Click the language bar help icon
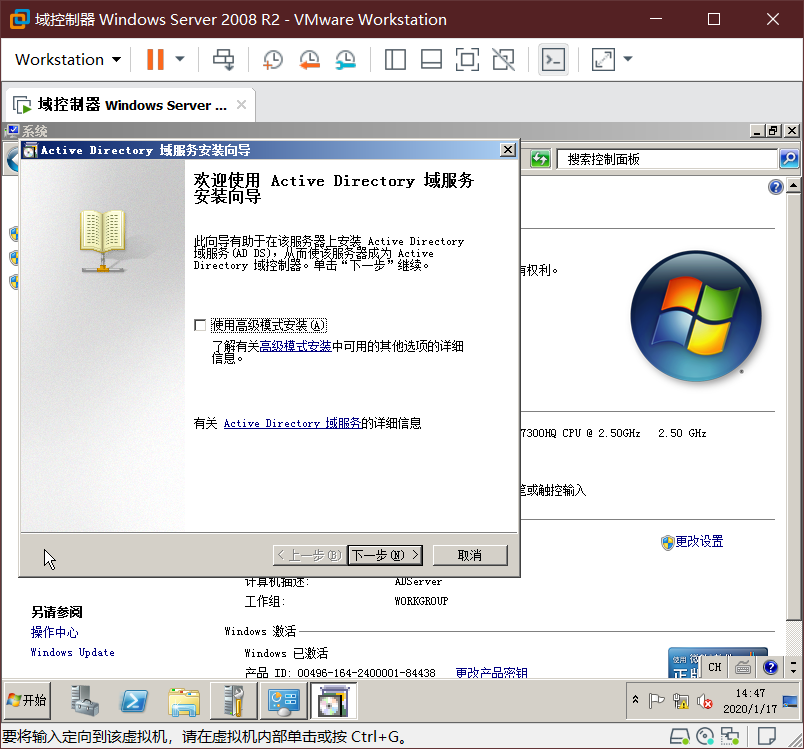804x749 pixels. (770, 667)
